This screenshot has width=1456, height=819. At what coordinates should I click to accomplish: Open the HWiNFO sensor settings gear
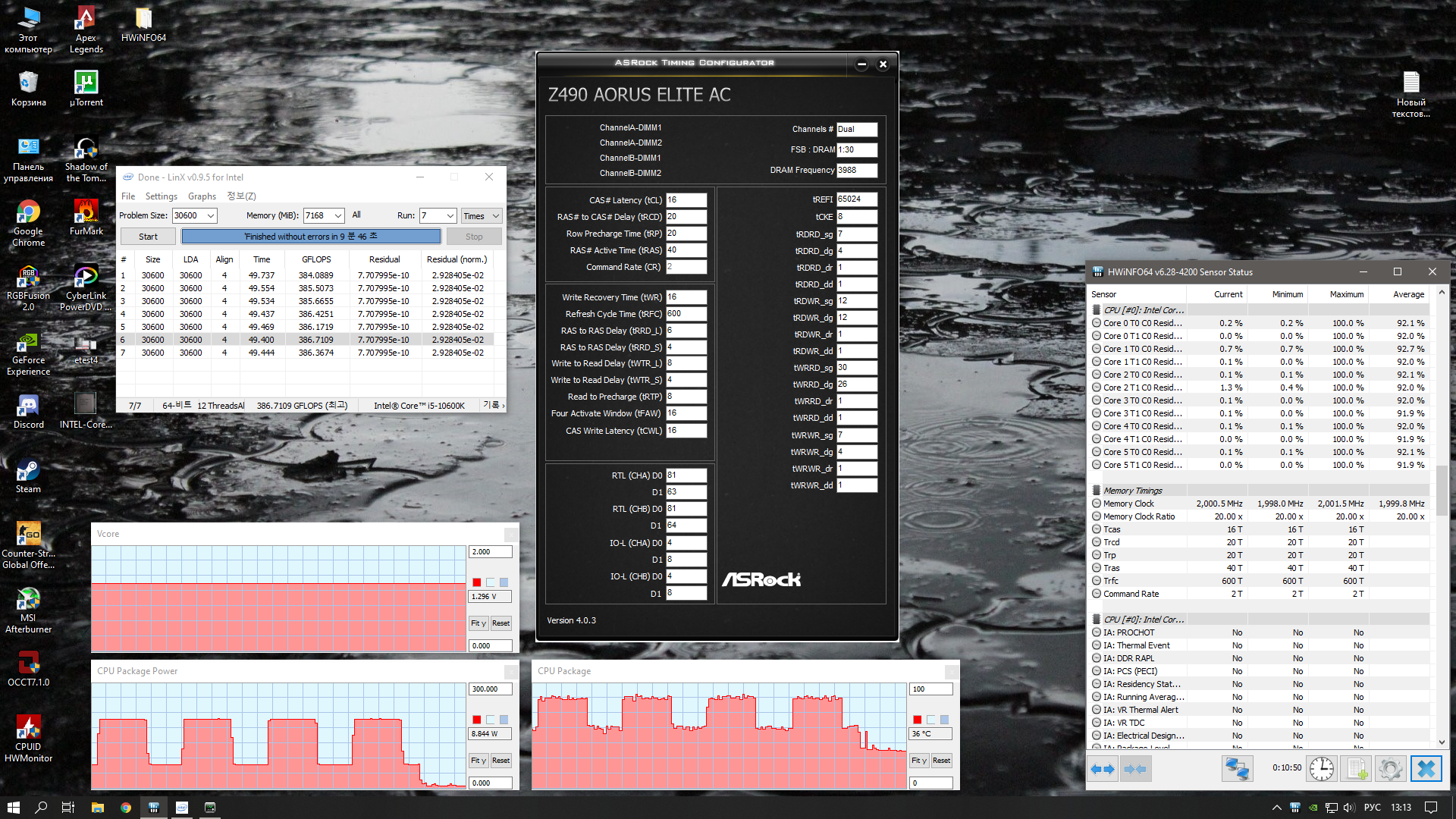click(1391, 769)
